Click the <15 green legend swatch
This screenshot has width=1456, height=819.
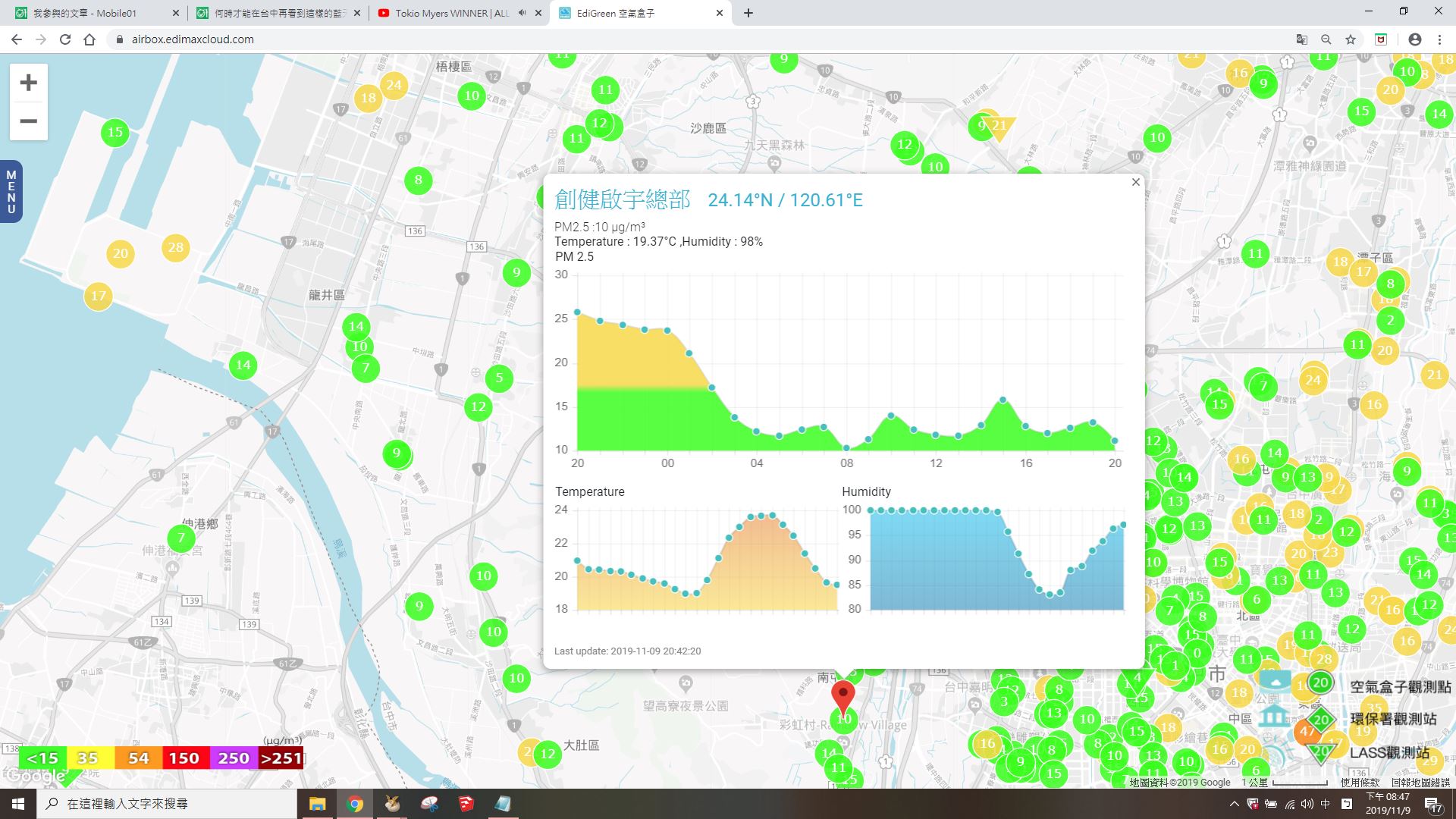coord(42,758)
